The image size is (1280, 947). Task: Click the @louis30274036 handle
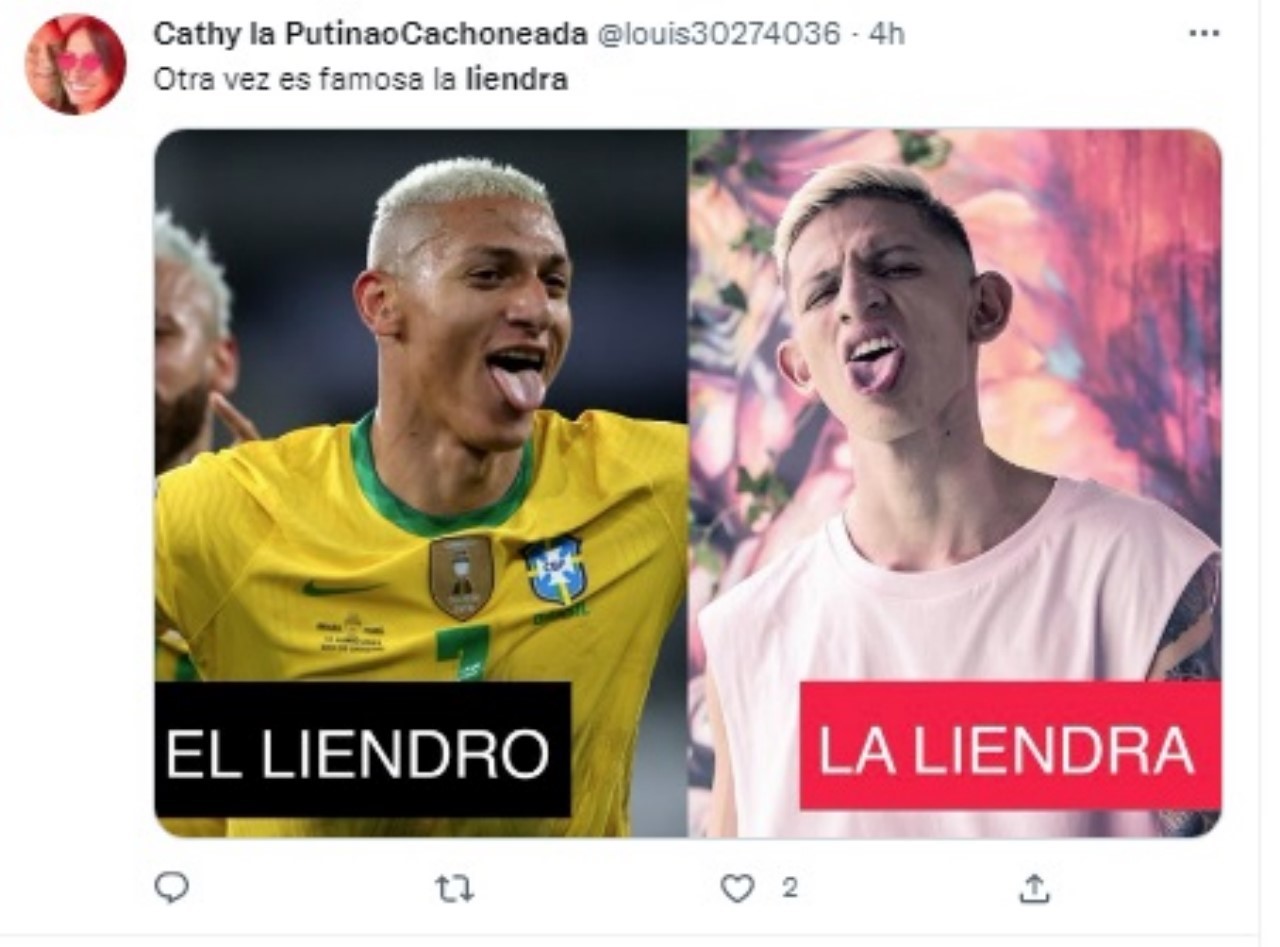[x=718, y=34]
